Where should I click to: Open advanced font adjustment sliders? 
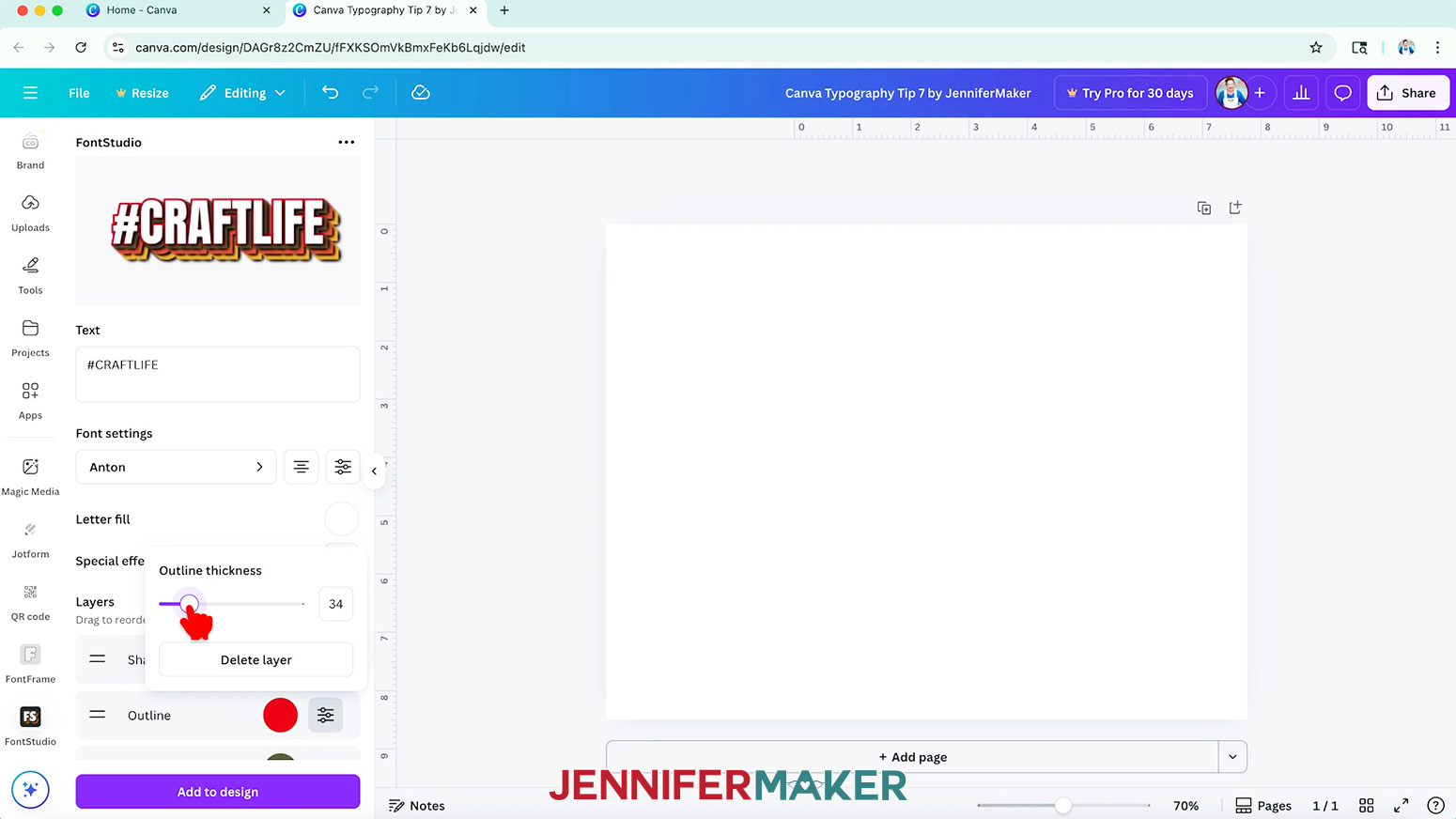click(343, 467)
